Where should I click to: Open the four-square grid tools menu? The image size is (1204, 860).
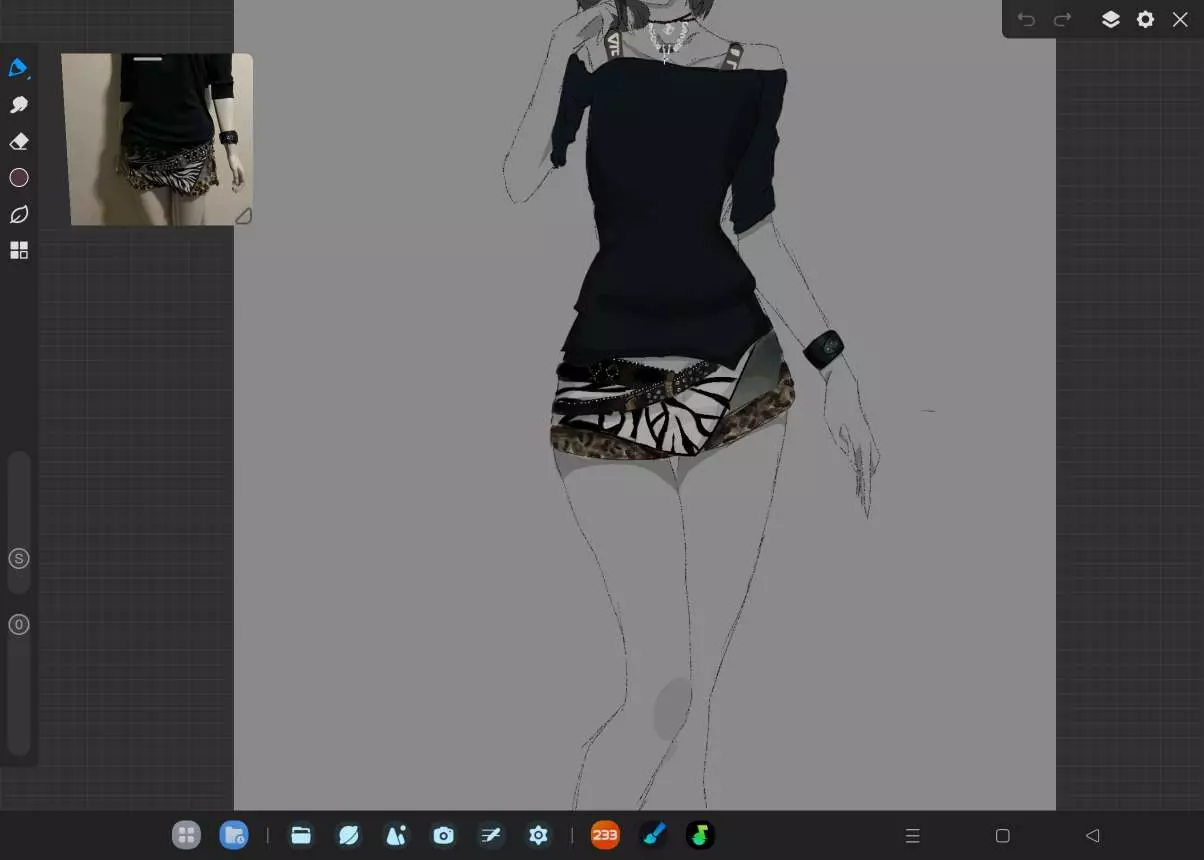18,251
